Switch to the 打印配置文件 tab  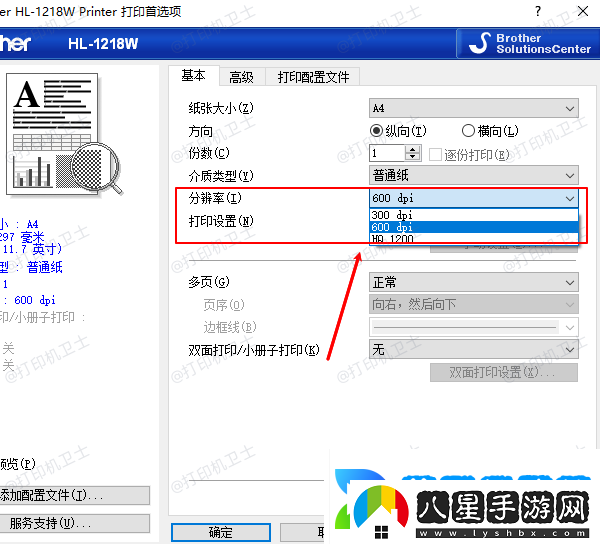coord(313,77)
